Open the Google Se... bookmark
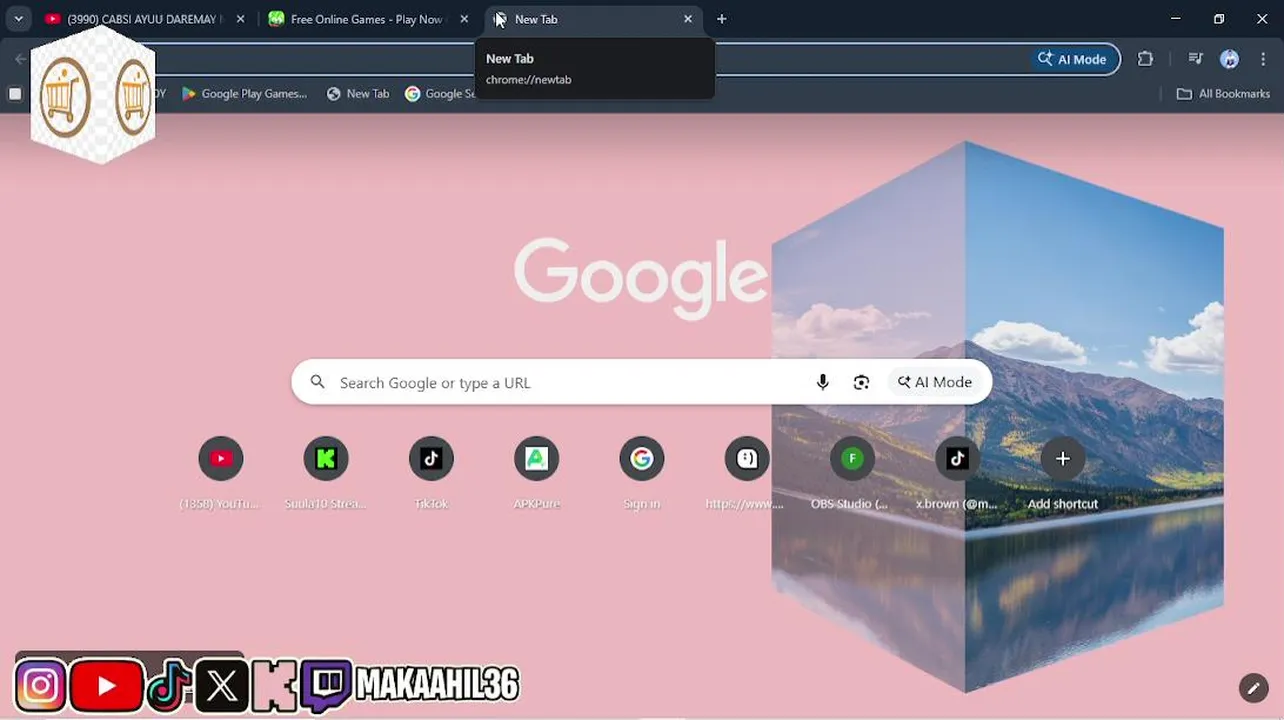The height and width of the screenshot is (720, 1284). pos(441,94)
